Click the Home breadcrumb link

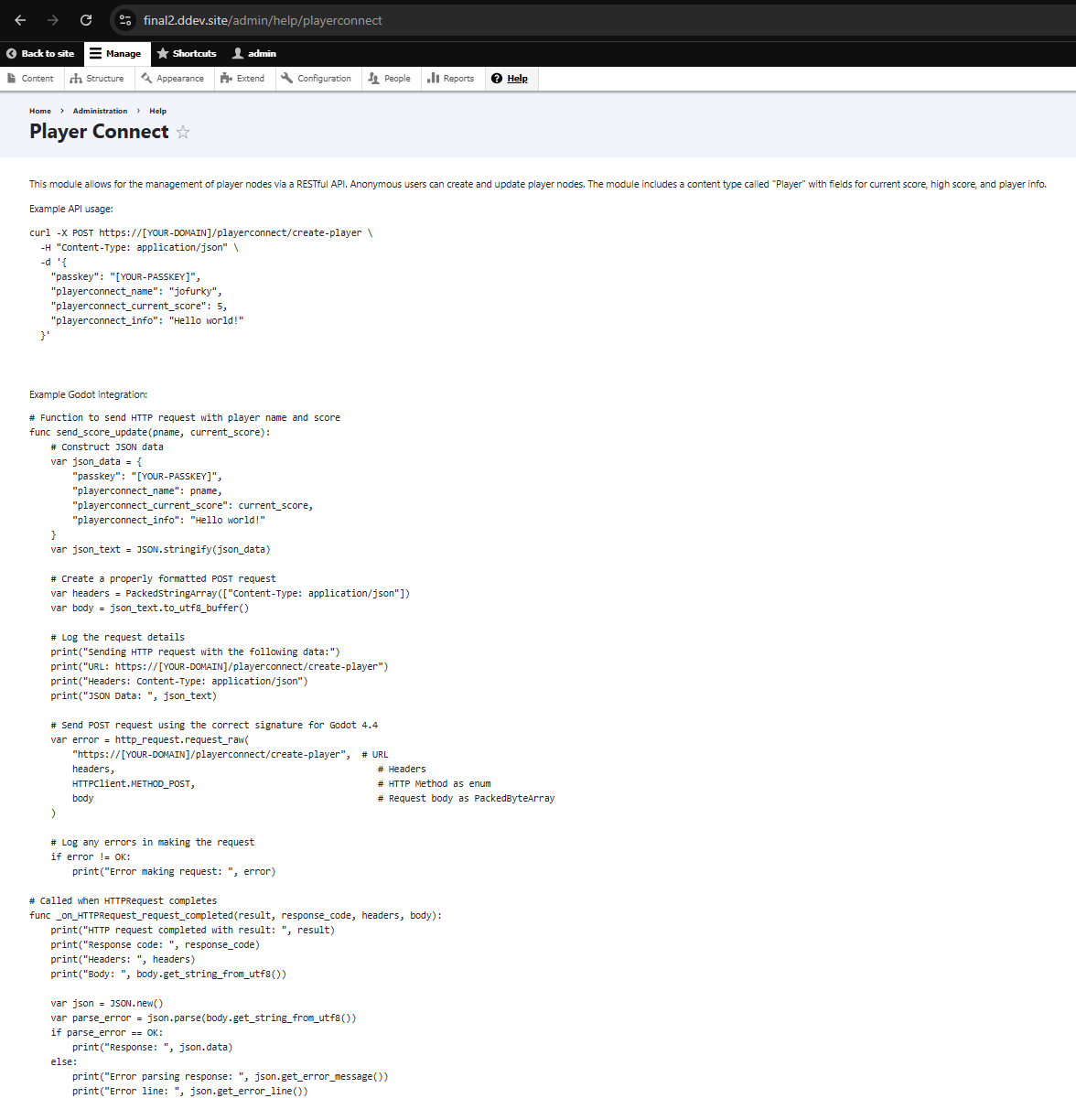pyautogui.click(x=40, y=111)
